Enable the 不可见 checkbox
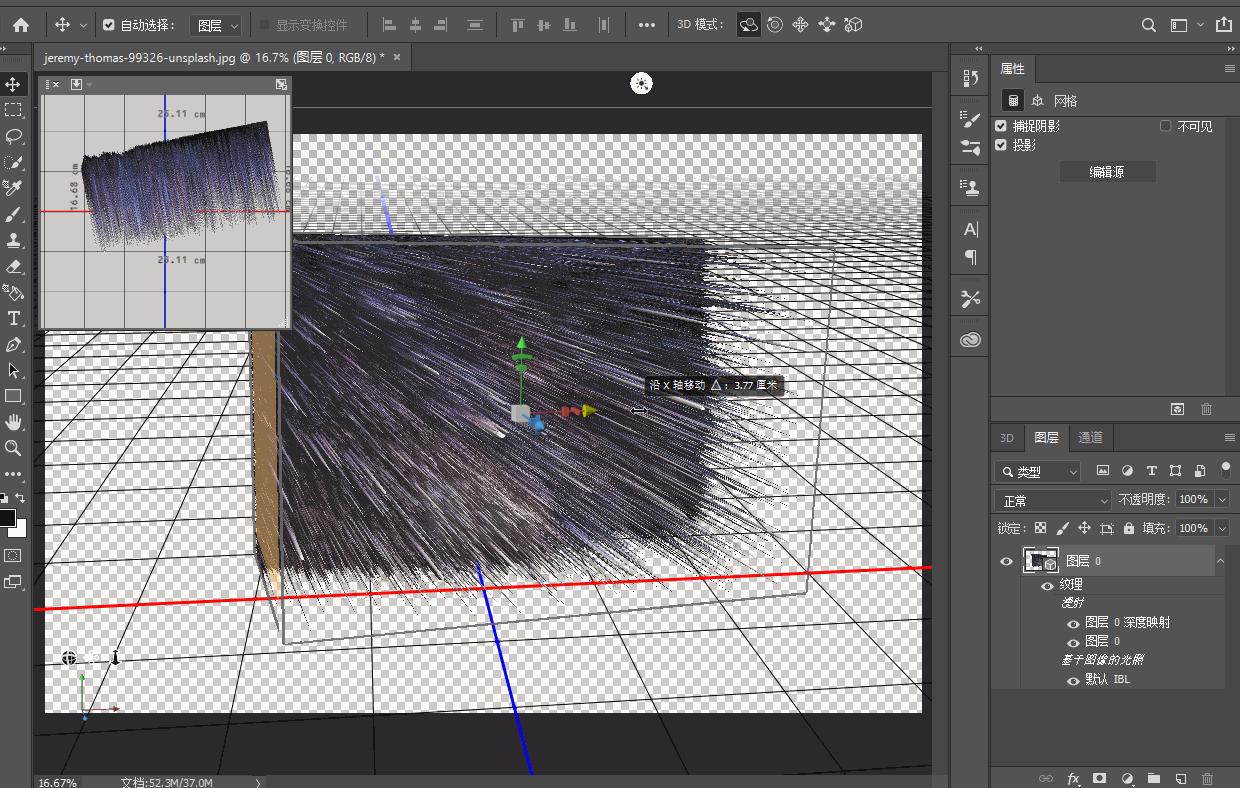This screenshot has height=788, width=1240. point(1165,126)
